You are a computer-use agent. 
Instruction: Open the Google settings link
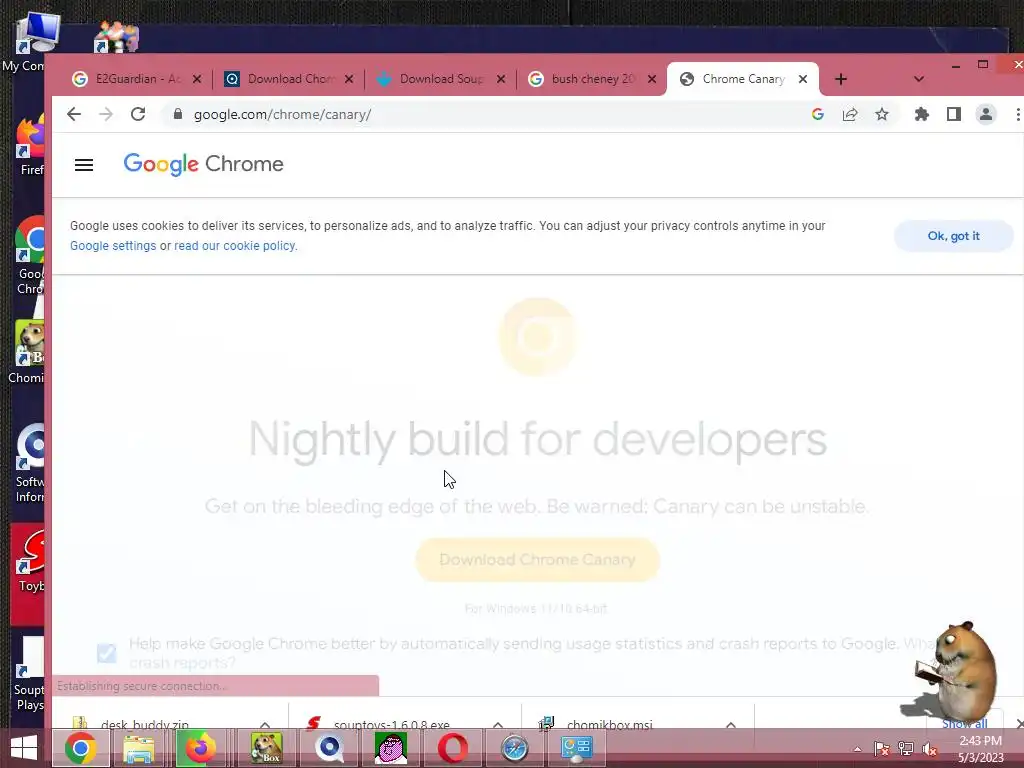113,246
